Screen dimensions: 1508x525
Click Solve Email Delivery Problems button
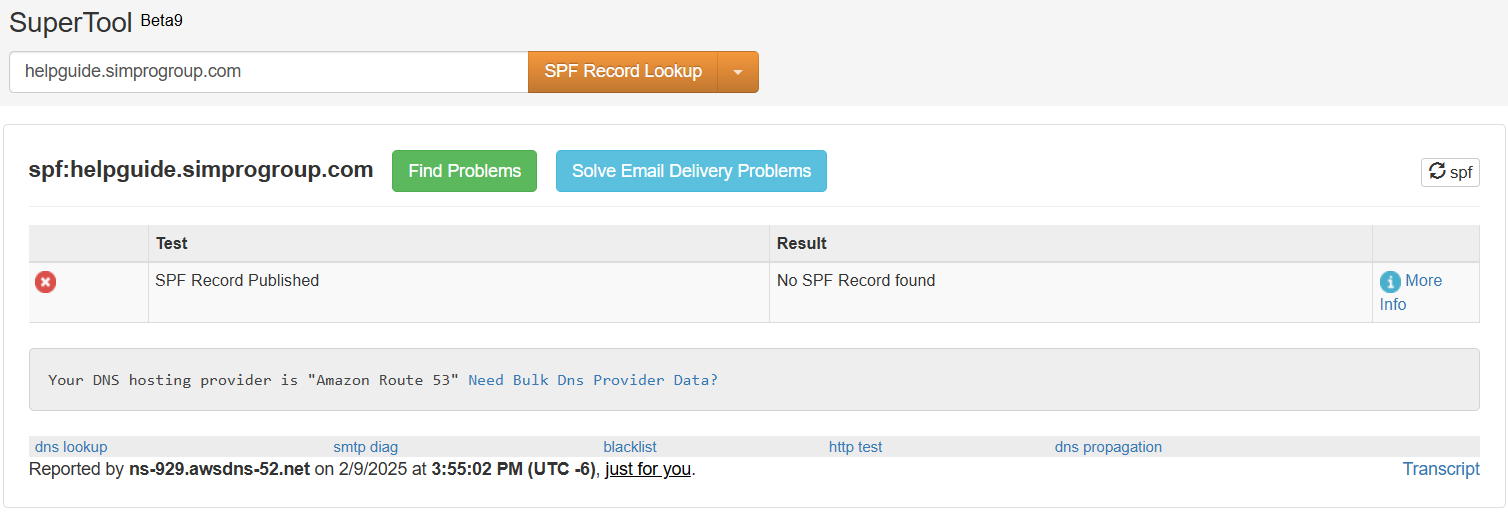[691, 171]
